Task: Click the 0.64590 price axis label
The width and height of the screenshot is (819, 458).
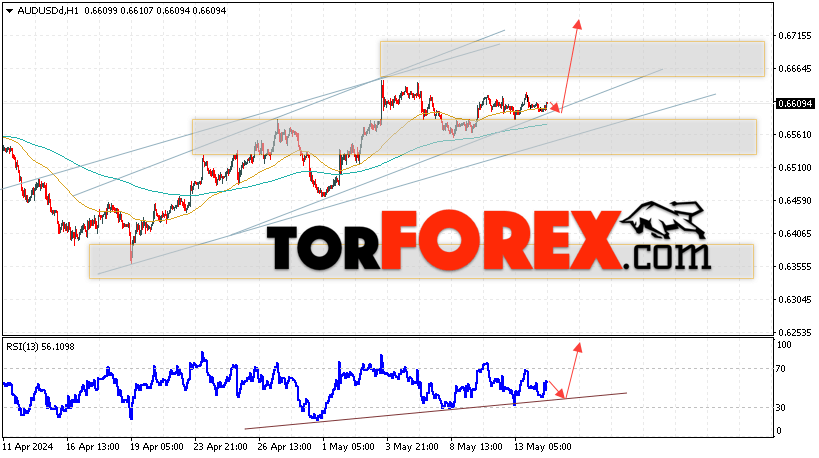Action: tap(795, 201)
